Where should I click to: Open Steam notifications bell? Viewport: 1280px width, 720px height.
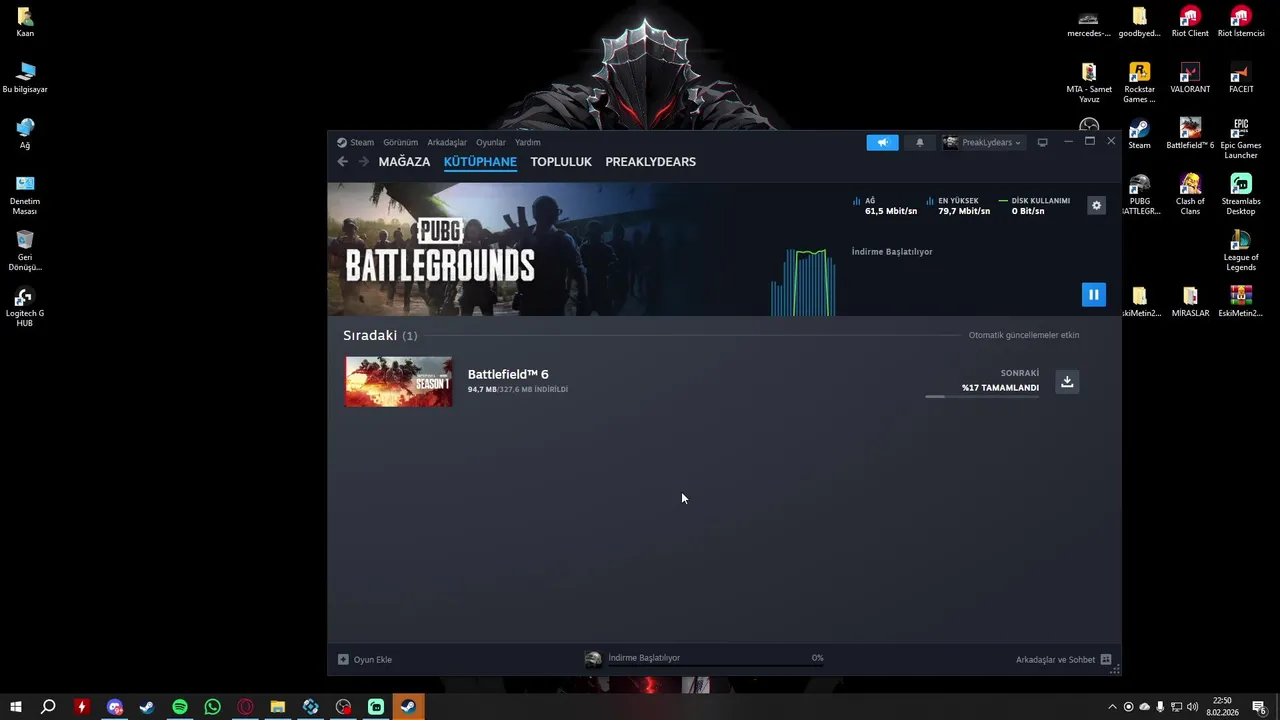click(x=920, y=142)
